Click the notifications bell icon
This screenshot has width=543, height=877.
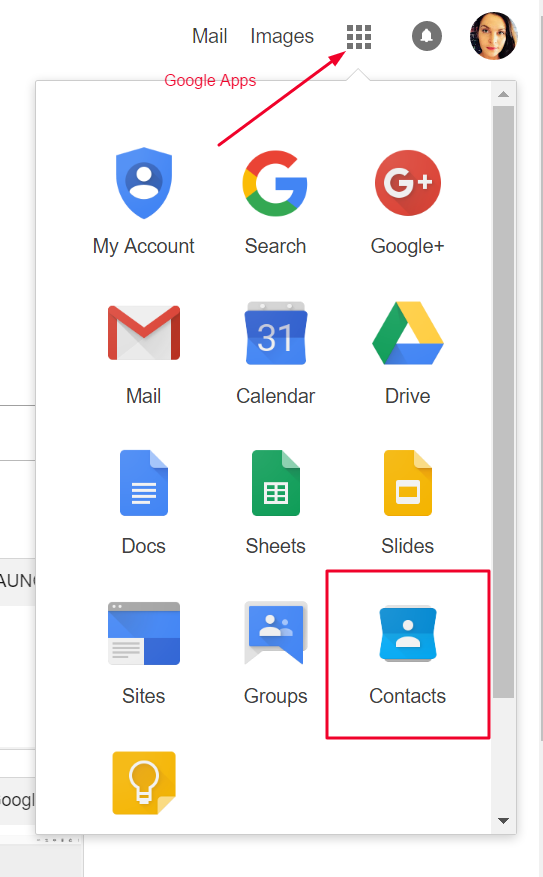click(427, 36)
